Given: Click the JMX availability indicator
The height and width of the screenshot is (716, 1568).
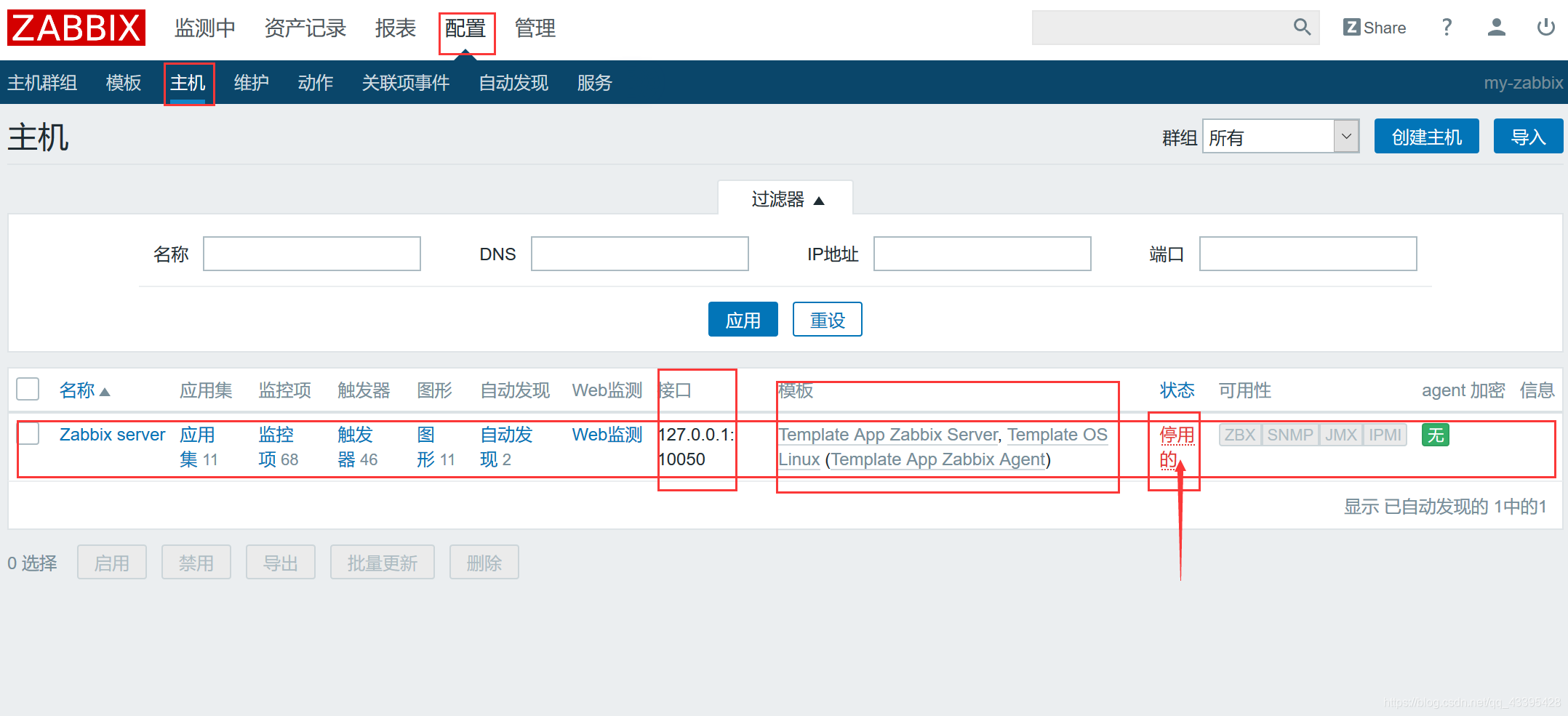Looking at the screenshot, I should point(1341,435).
